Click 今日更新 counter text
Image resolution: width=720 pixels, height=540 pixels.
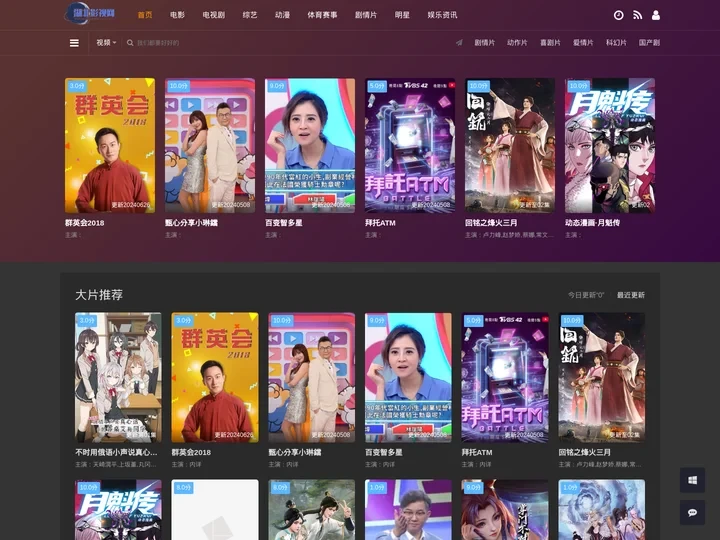(x=586, y=295)
